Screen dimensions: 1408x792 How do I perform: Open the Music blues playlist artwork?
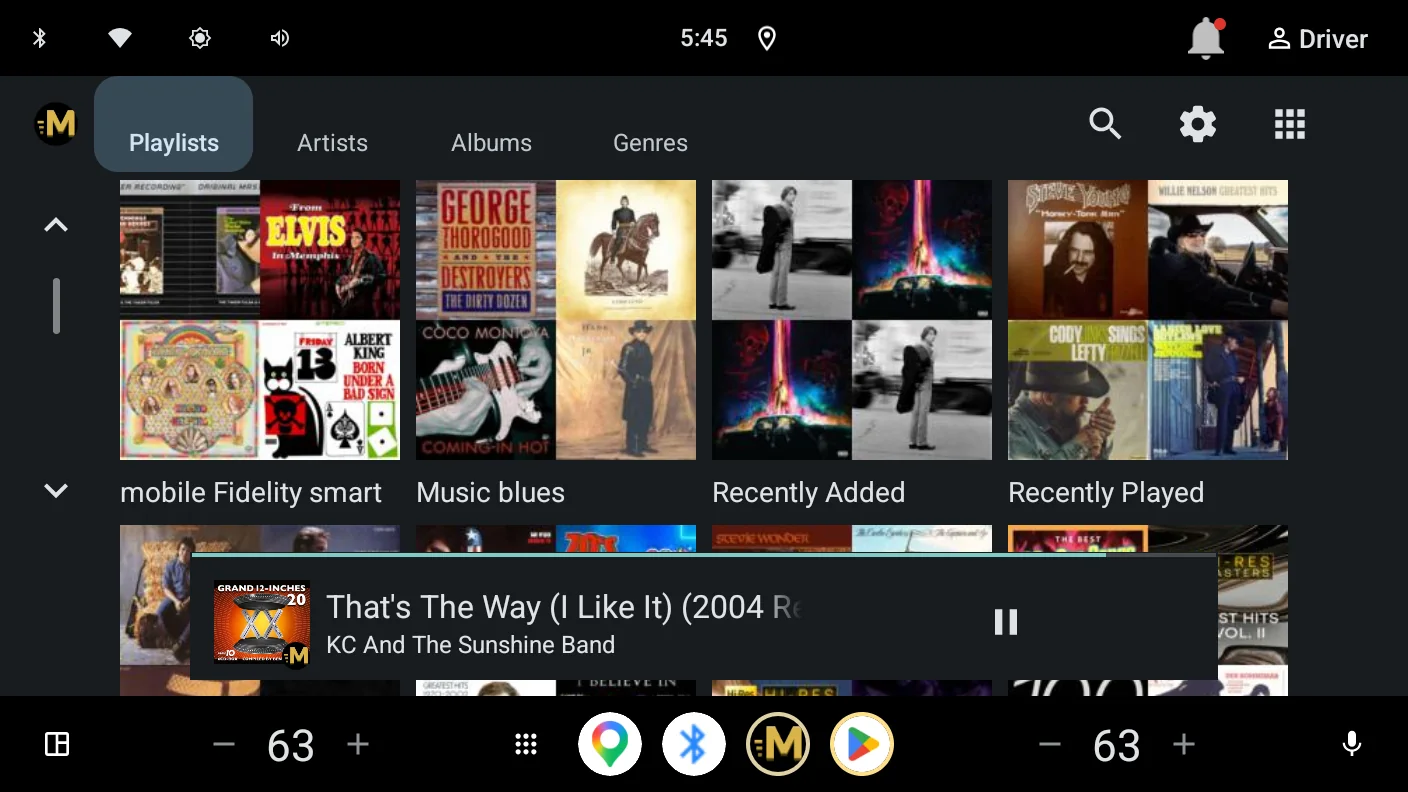coord(556,320)
